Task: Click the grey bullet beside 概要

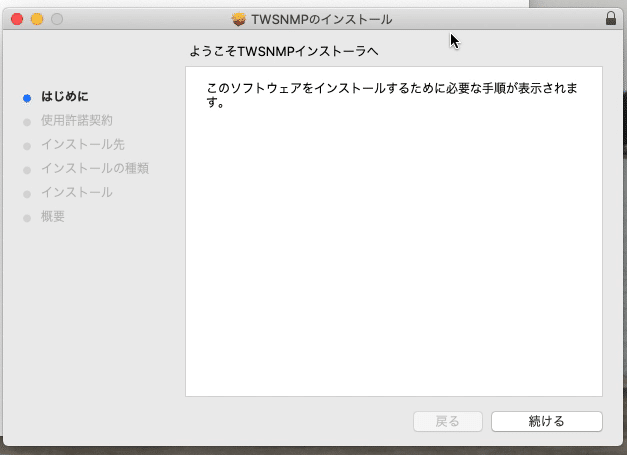Action: [x=27, y=218]
